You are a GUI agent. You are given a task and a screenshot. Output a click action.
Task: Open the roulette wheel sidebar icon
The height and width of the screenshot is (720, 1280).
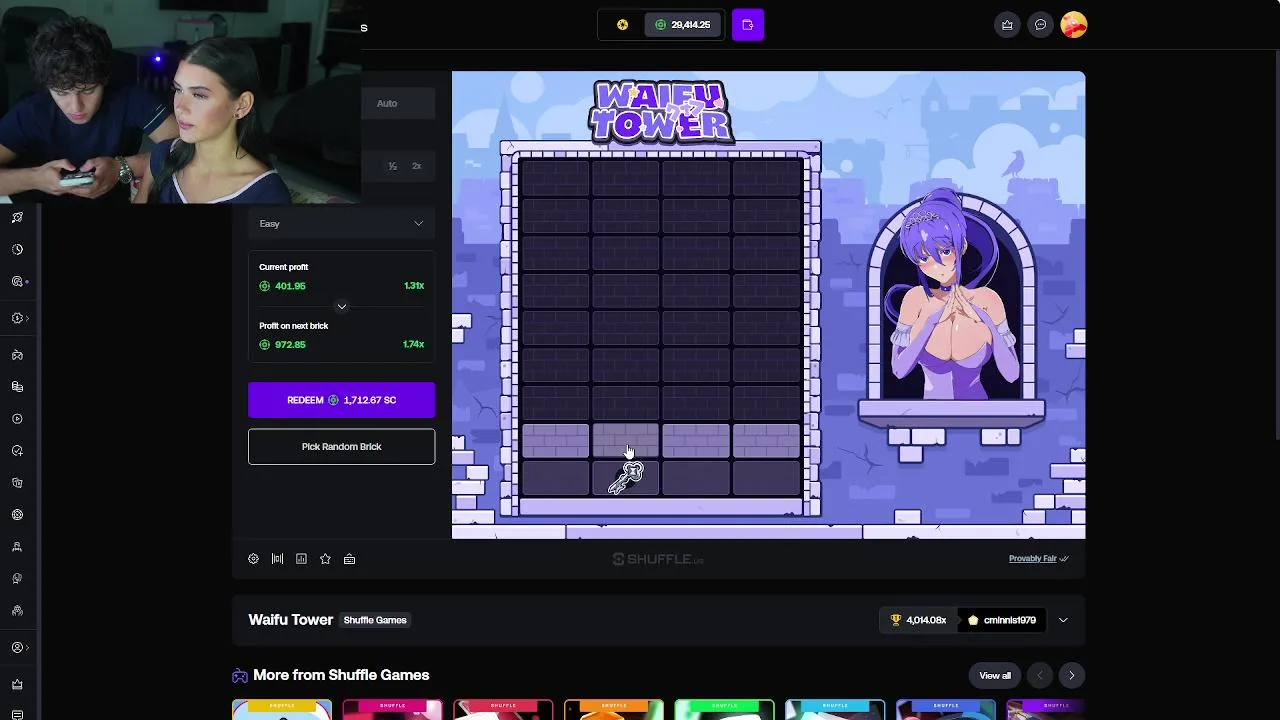tap(17, 515)
